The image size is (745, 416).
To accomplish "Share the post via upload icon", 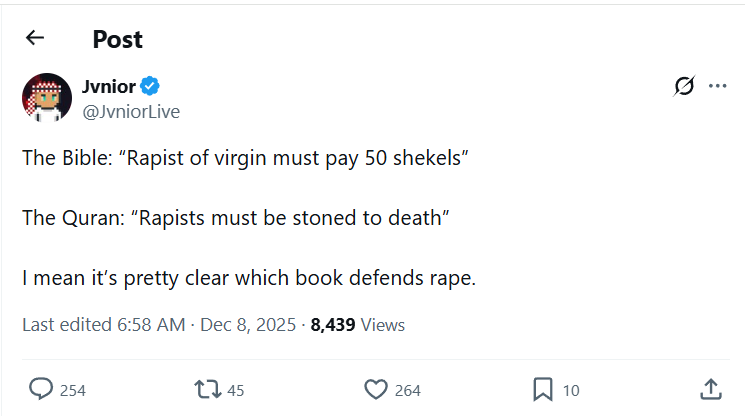I will click(x=710, y=389).
